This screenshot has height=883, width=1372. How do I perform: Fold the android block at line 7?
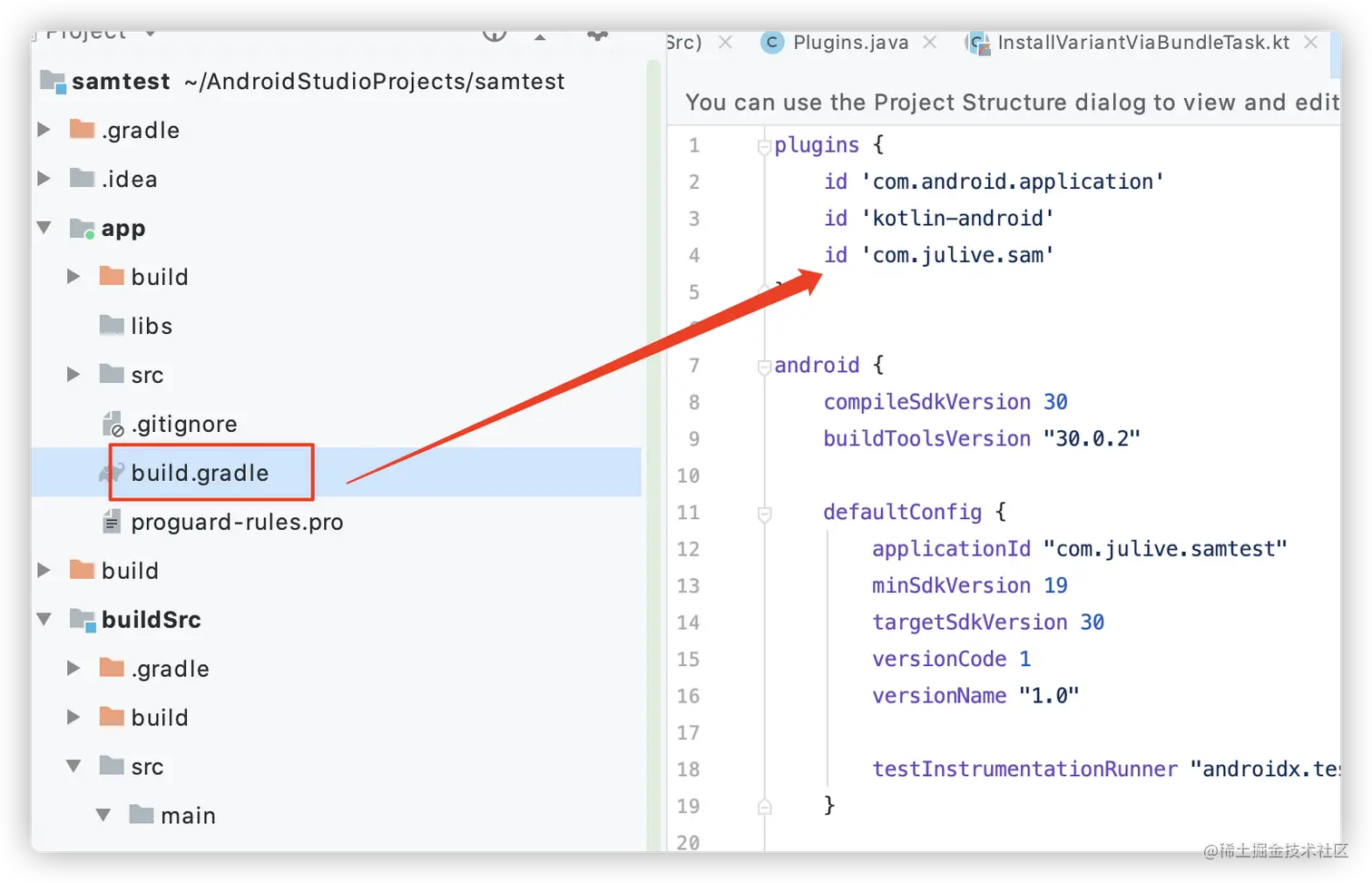pyautogui.click(x=764, y=367)
